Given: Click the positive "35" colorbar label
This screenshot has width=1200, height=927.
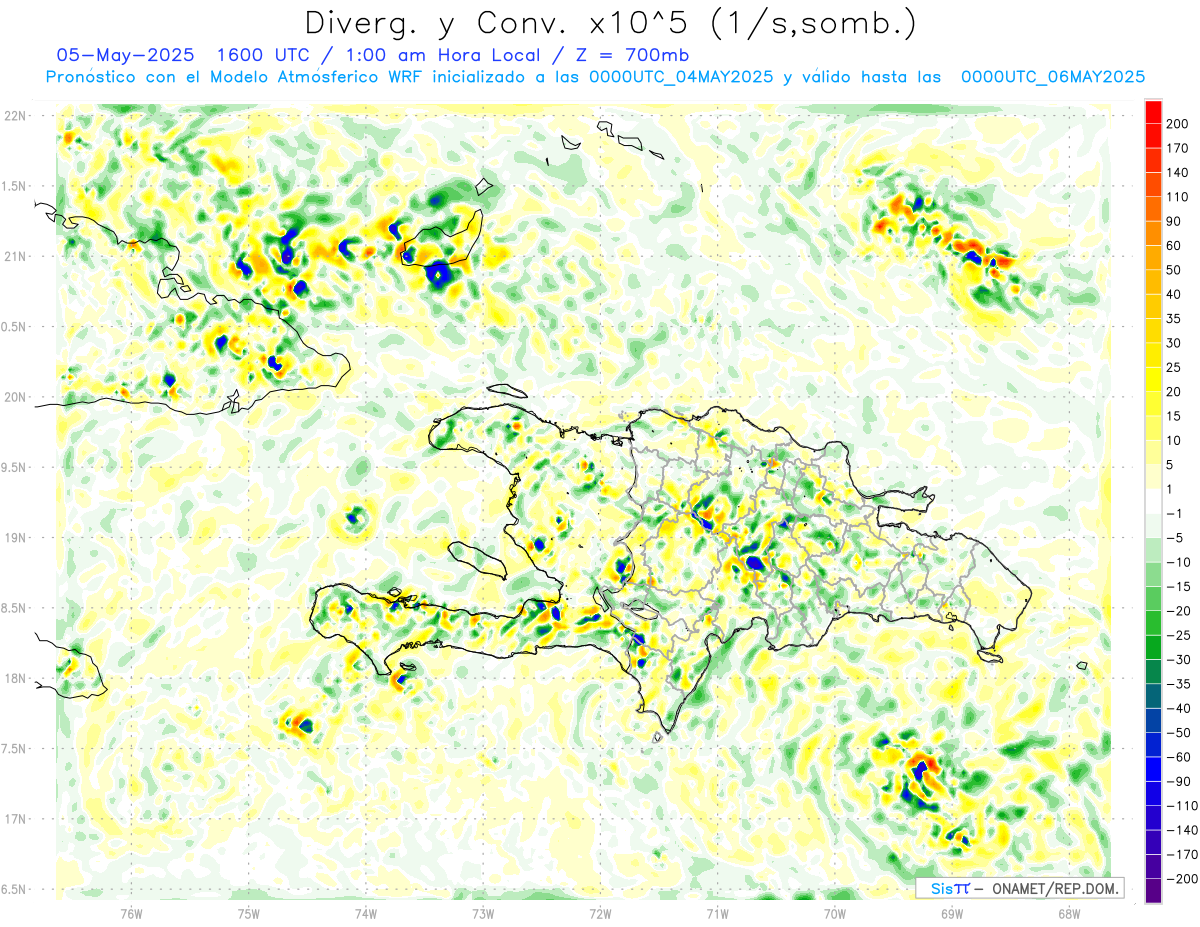Looking at the screenshot, I should [x=1174, y=318].
